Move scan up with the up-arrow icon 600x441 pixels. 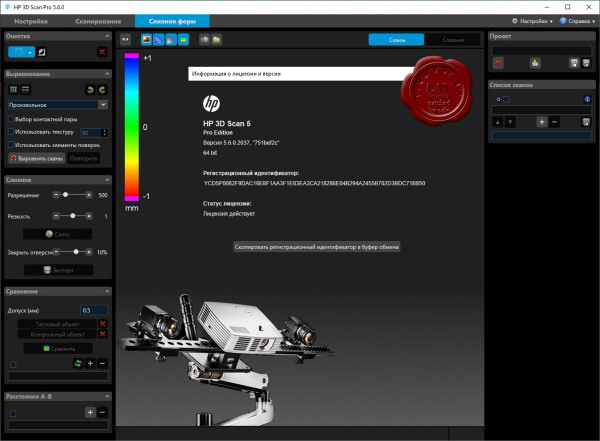(x=498, y=122)
